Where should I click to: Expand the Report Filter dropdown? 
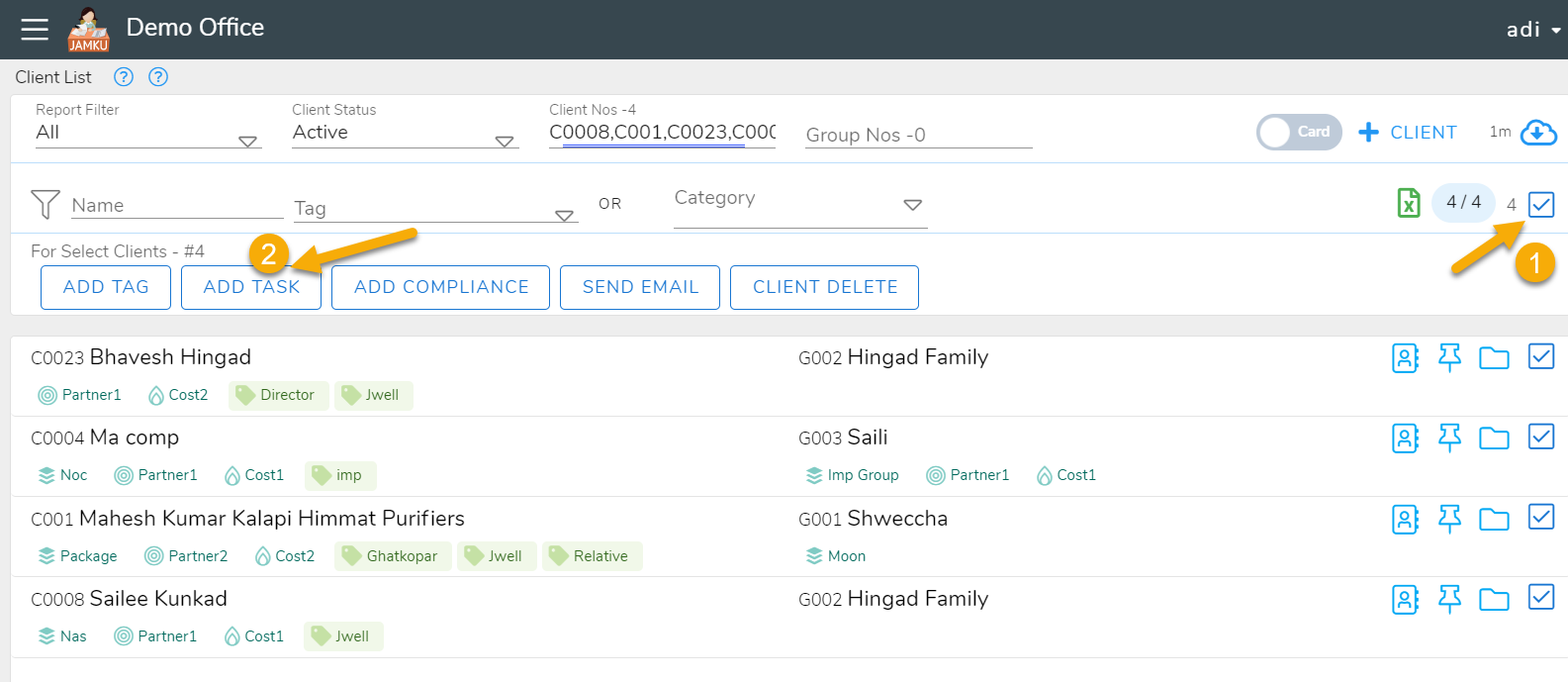[148, 133]
